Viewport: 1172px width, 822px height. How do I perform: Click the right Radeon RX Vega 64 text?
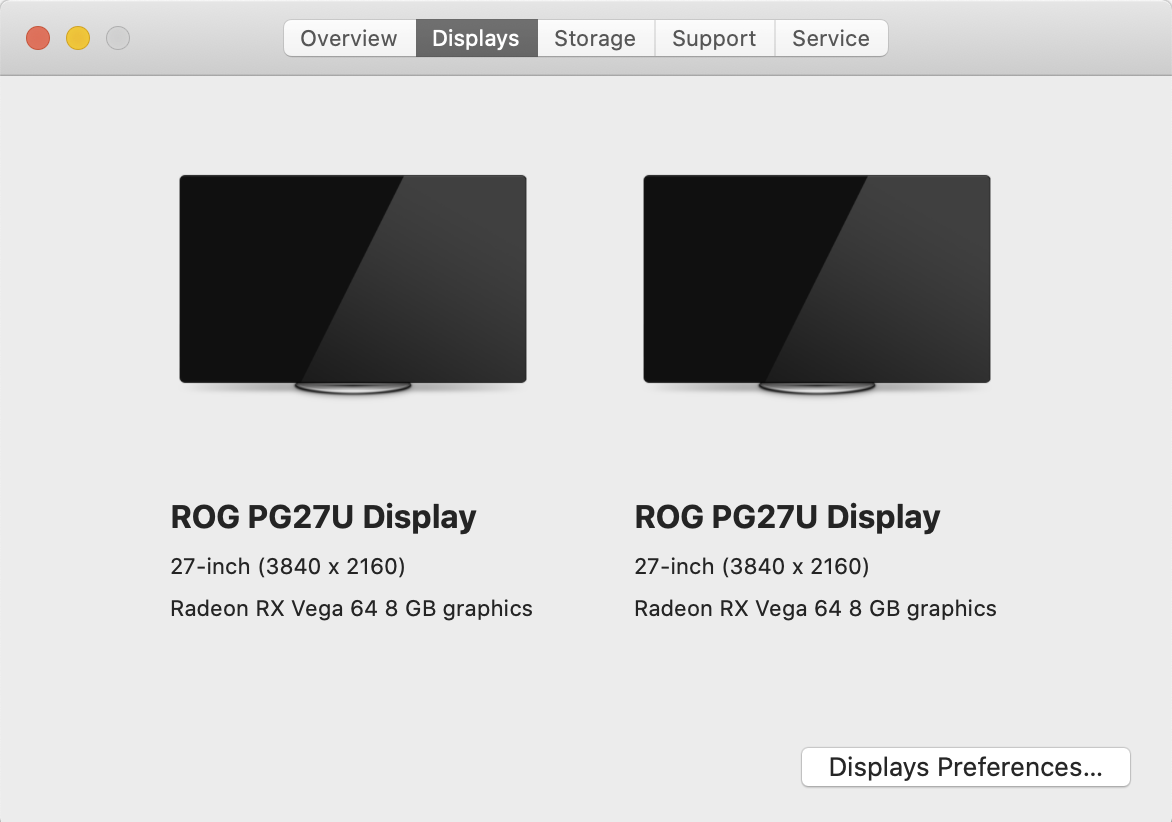coord(815,608)
